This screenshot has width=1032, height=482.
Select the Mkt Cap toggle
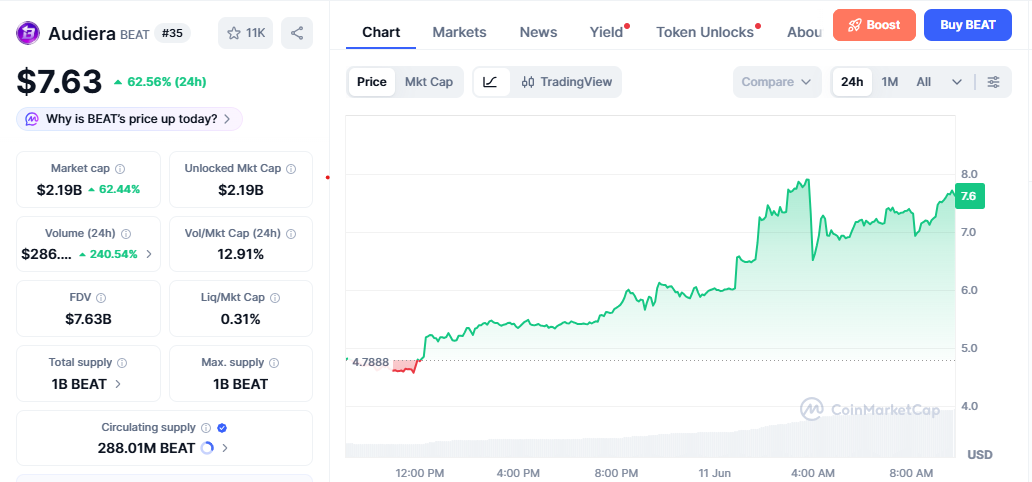(x=429, y=82)
